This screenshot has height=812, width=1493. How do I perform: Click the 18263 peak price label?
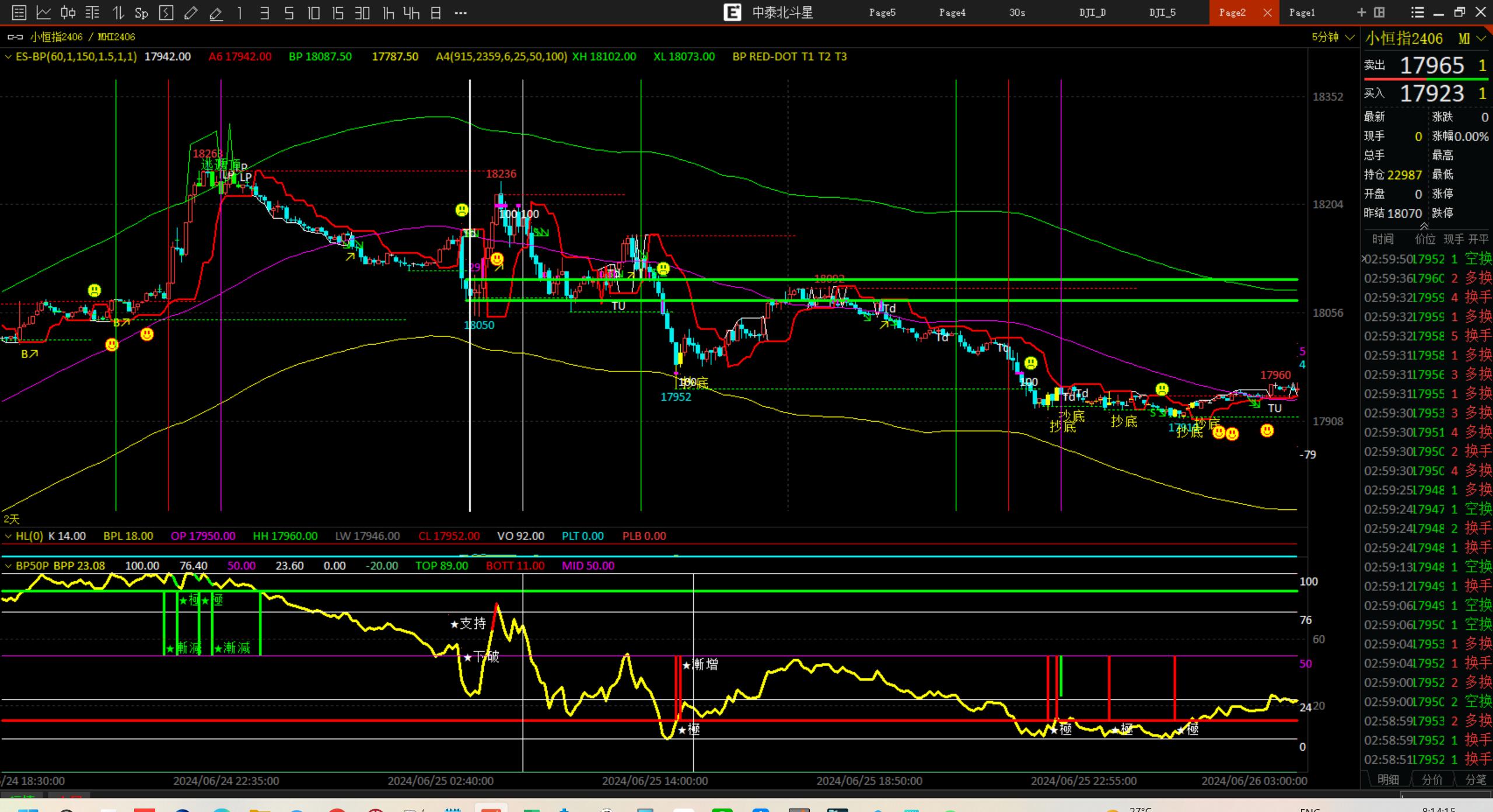point(208,153)
